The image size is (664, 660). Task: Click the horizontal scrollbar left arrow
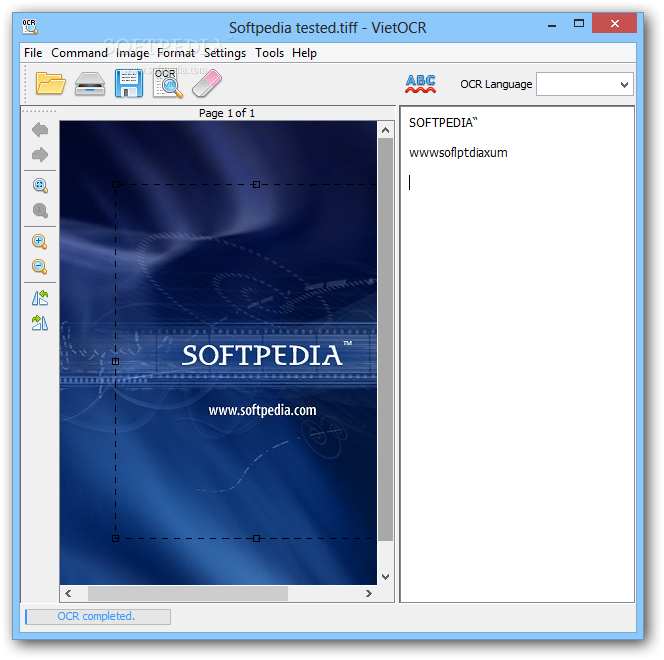tap(68, 594)
